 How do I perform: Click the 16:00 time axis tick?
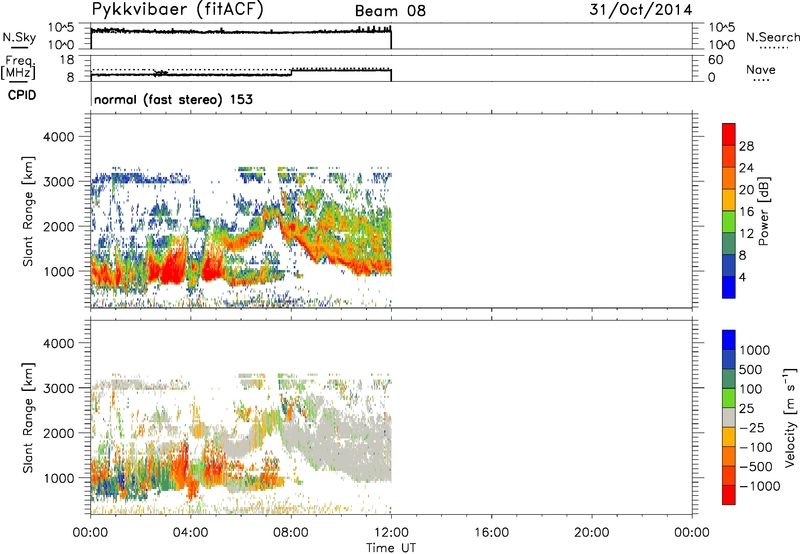coord(491,533)
